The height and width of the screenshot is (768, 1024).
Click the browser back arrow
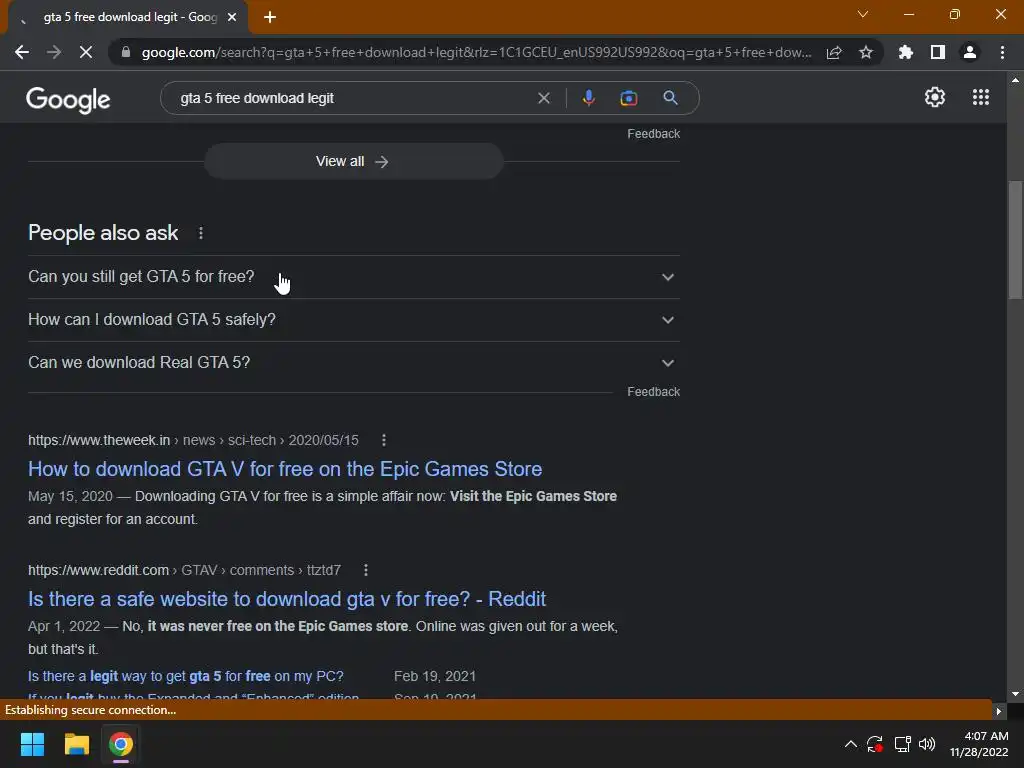(22, 52)
